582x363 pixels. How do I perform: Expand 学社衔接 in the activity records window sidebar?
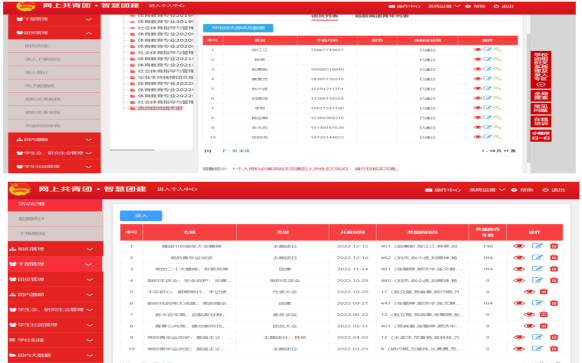pyautogui.click(x=56, y=340)
